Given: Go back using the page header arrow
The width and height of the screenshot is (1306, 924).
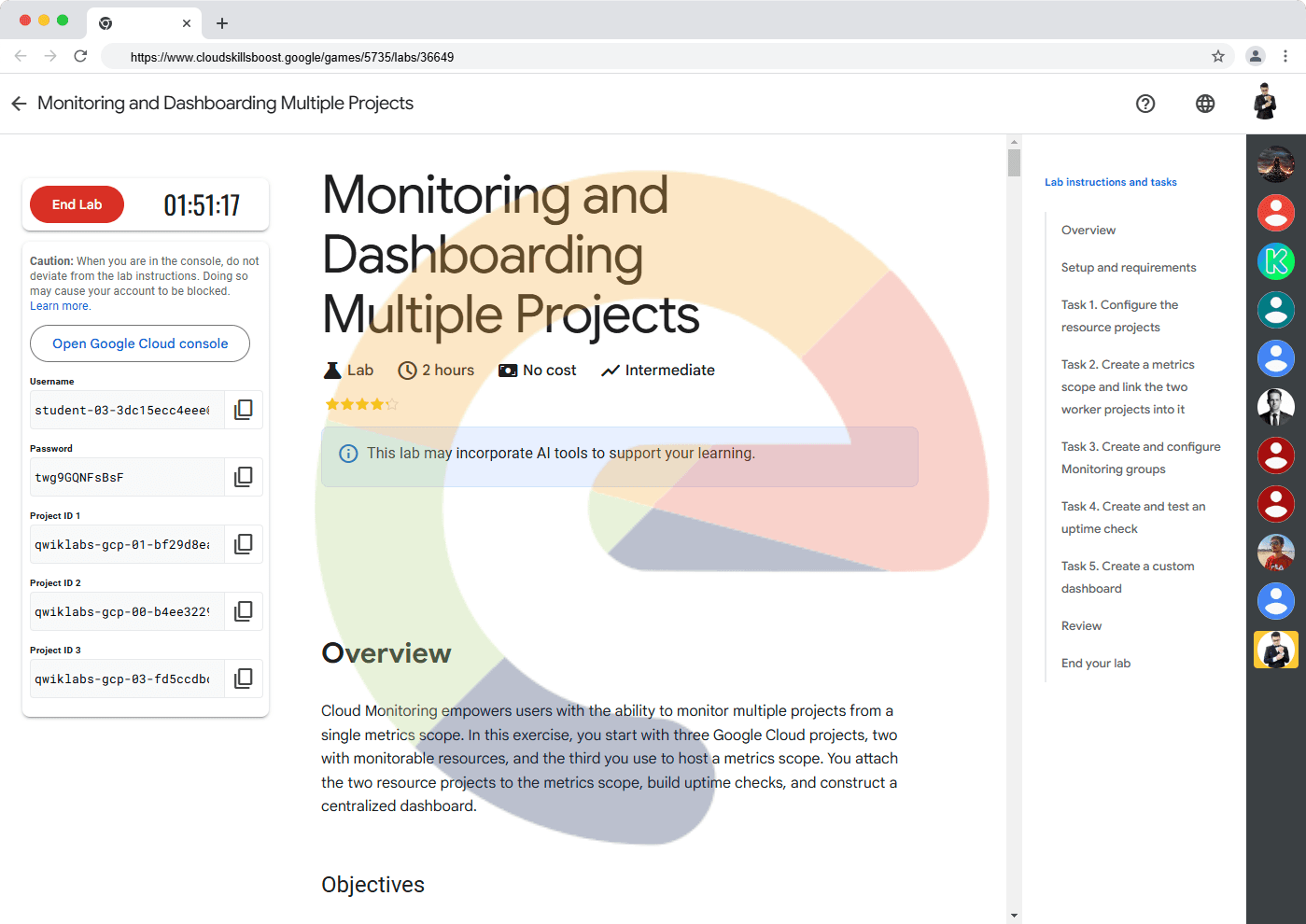Looking at the screenshot, I should pyautogui.click(x=19, y=104).
